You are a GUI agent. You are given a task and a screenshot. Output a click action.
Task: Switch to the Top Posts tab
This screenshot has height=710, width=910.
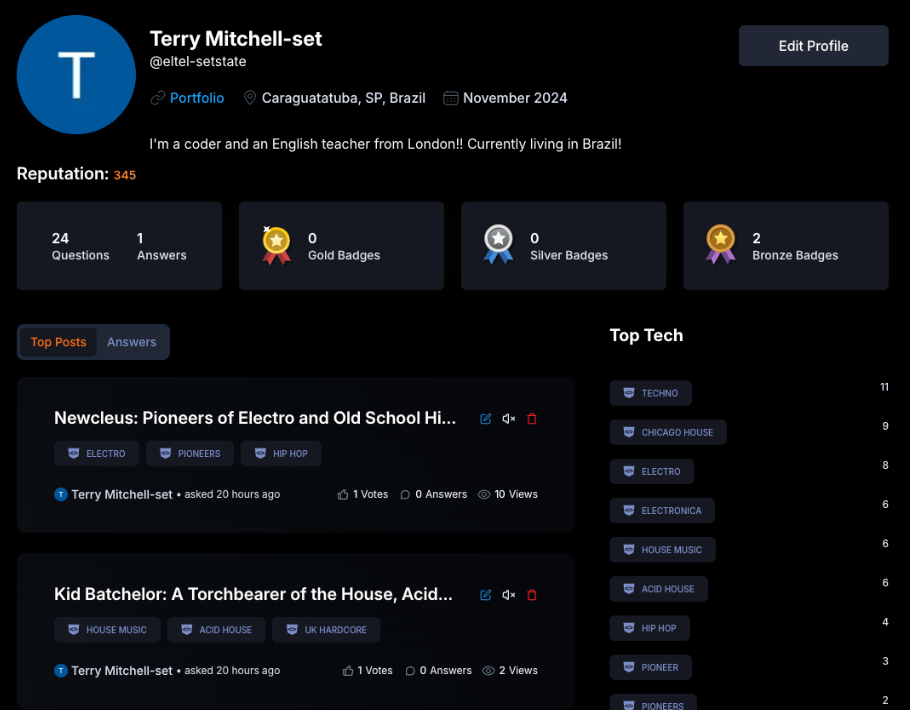(x=58, y=342)
